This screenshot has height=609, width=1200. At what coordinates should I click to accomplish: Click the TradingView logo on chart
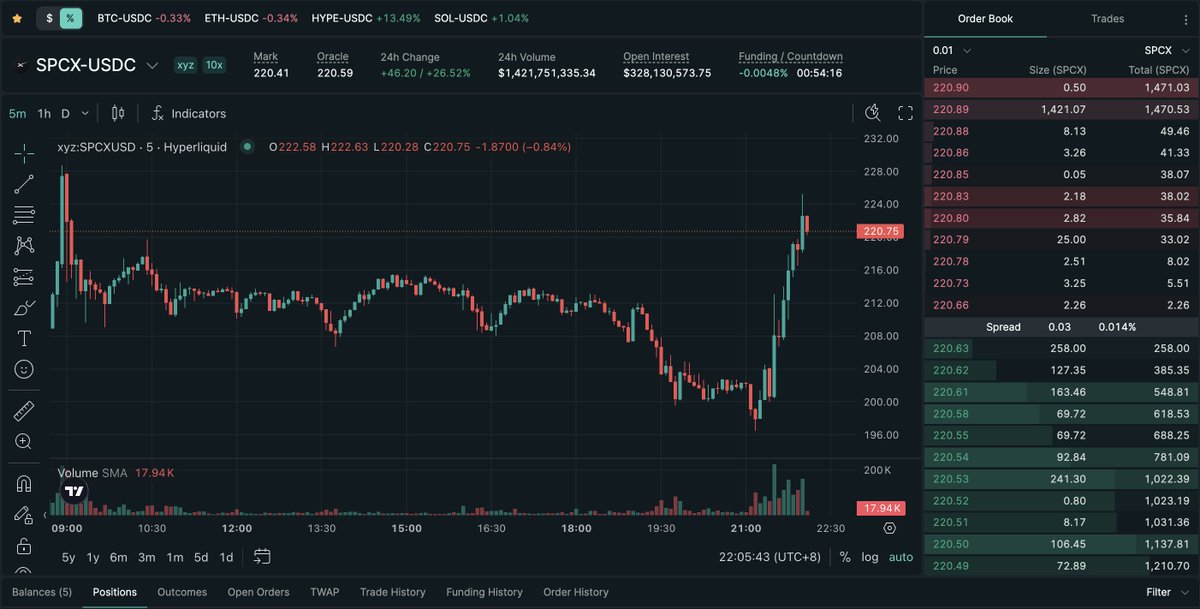point(74,491)
